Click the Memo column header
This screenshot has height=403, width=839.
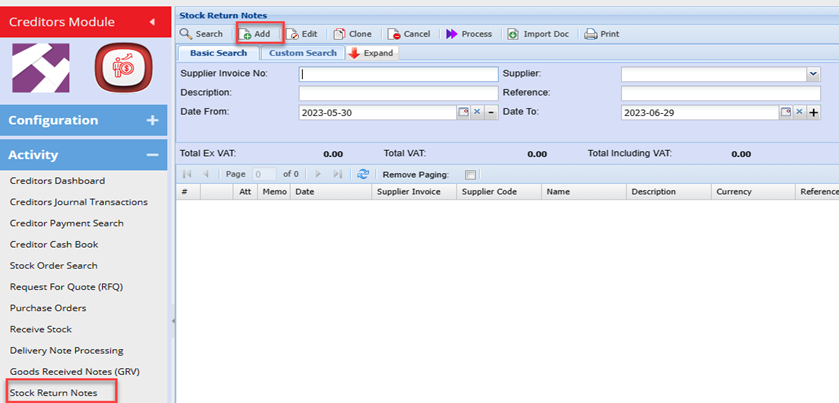(x=273, y=192)
